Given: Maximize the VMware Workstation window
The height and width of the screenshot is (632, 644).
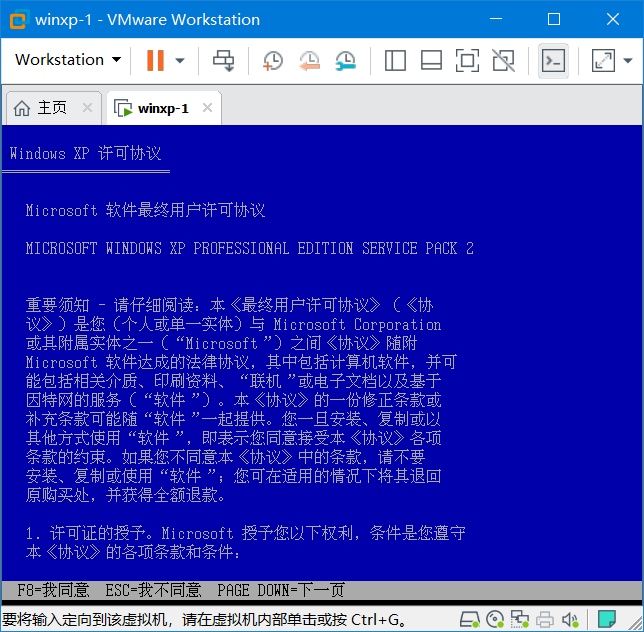Looking at the screenshot, I should (554, 19).
